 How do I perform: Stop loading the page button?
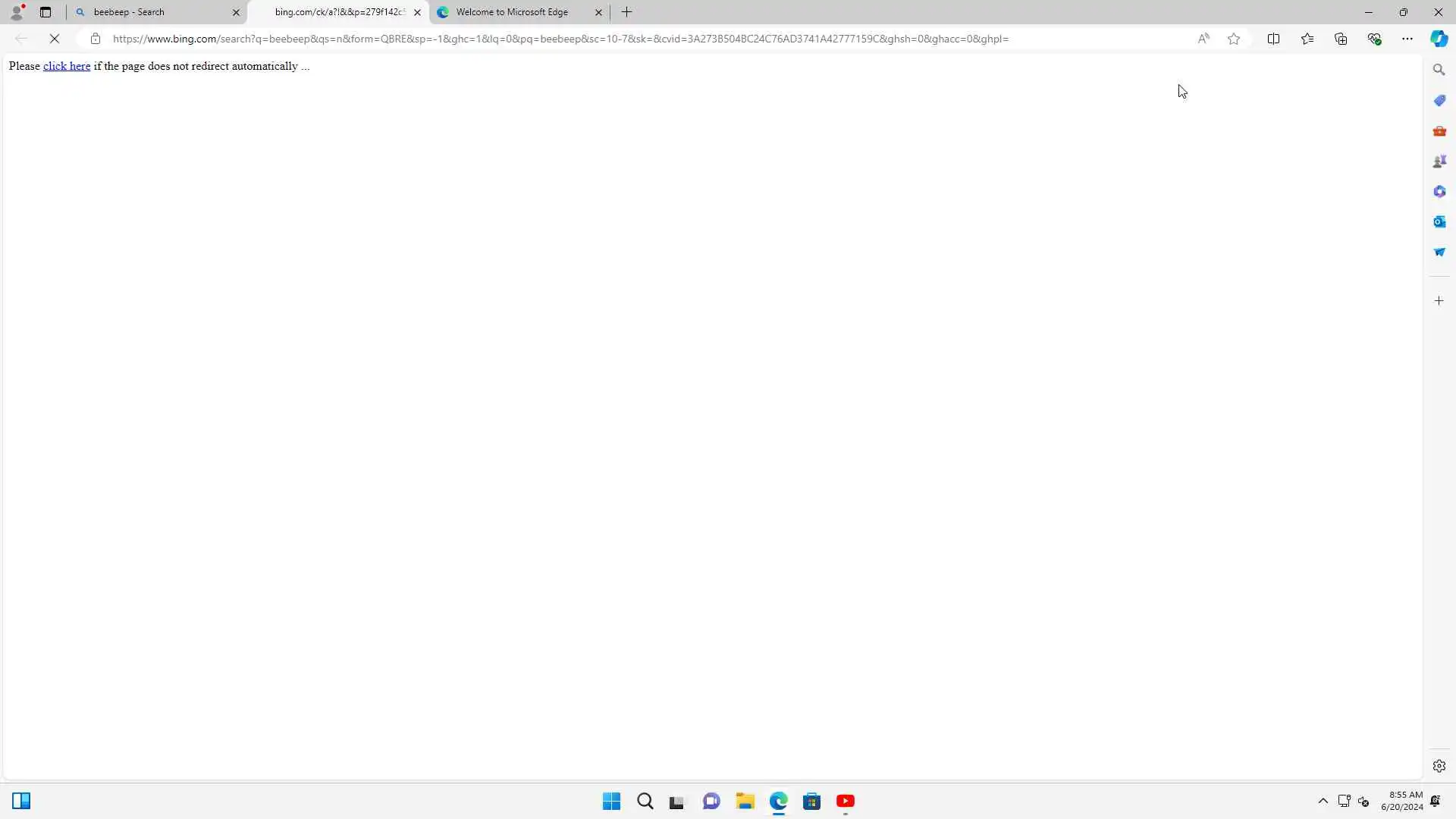[55, 39]
